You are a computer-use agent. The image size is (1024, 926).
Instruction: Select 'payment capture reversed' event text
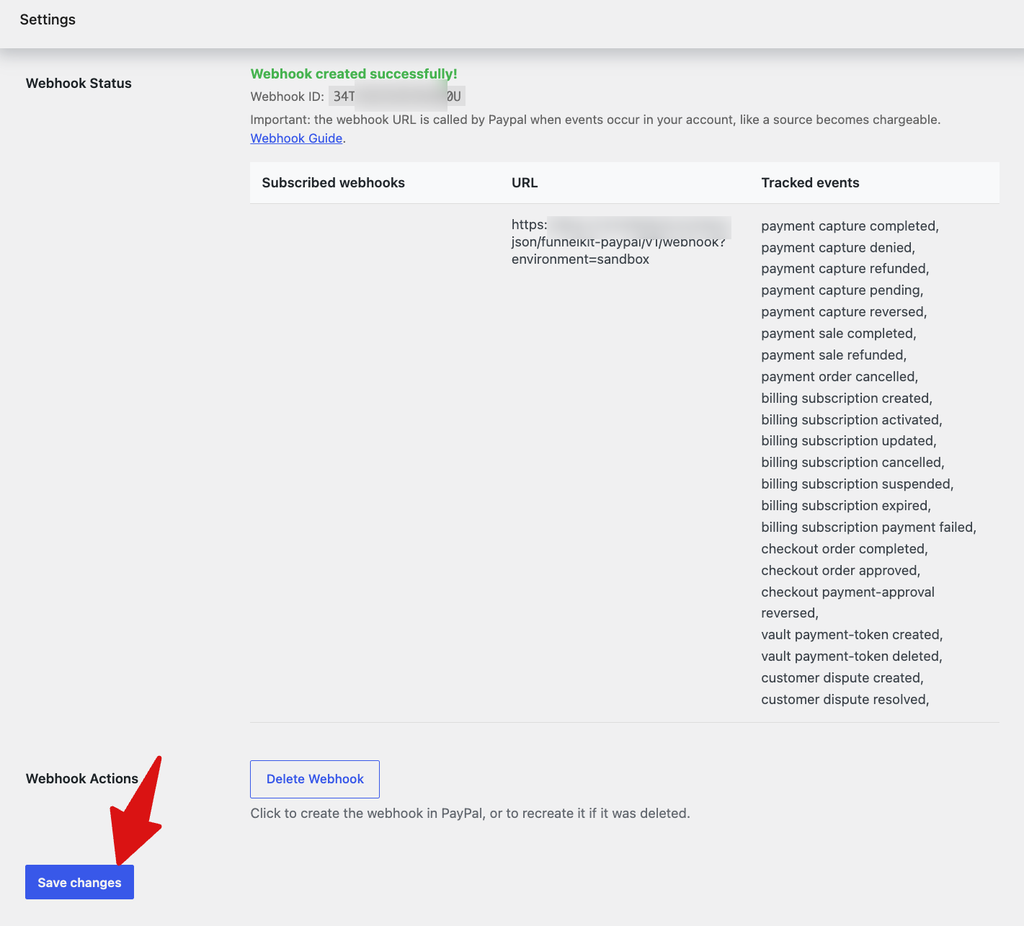click(844, 311)
